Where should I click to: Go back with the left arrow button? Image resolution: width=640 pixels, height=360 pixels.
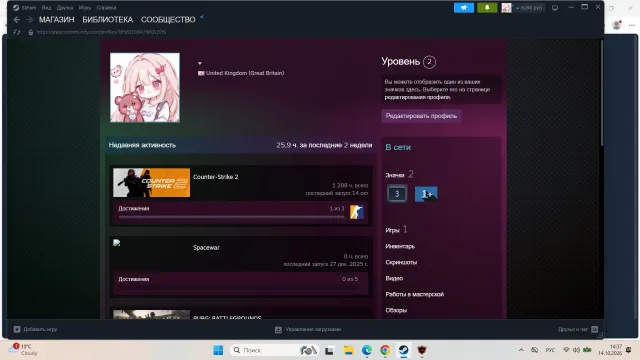tap(17, 20)
